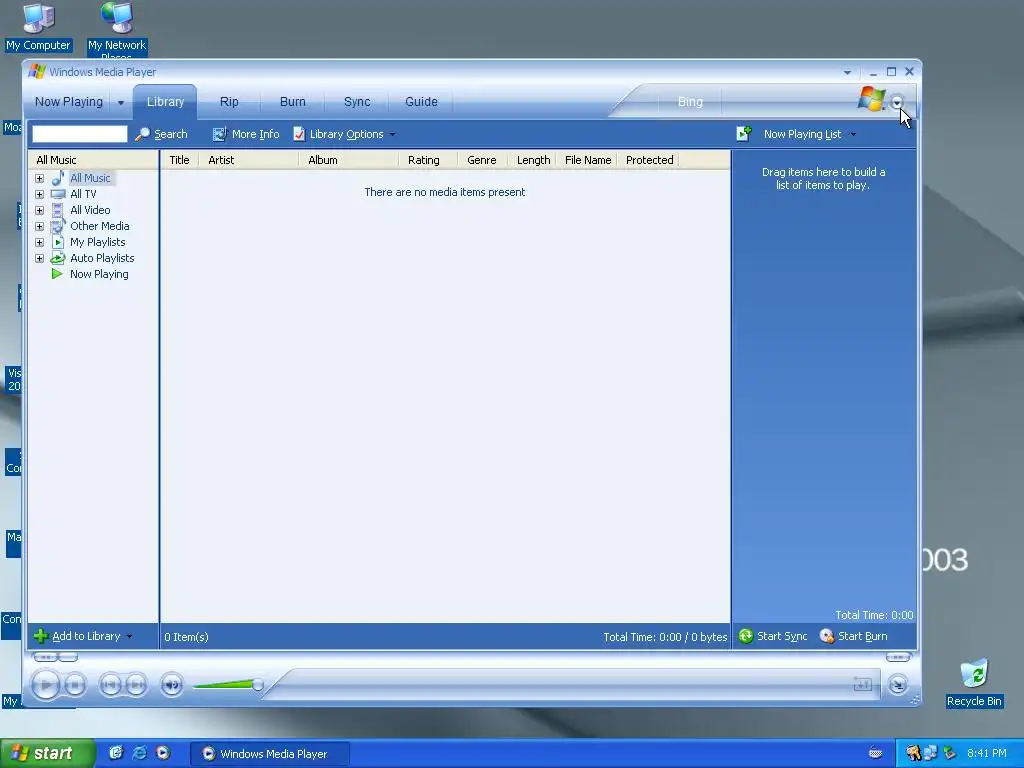Select All Music in the tree
Viewport: 1024px width, 768px height.
[x=90, y=178]
